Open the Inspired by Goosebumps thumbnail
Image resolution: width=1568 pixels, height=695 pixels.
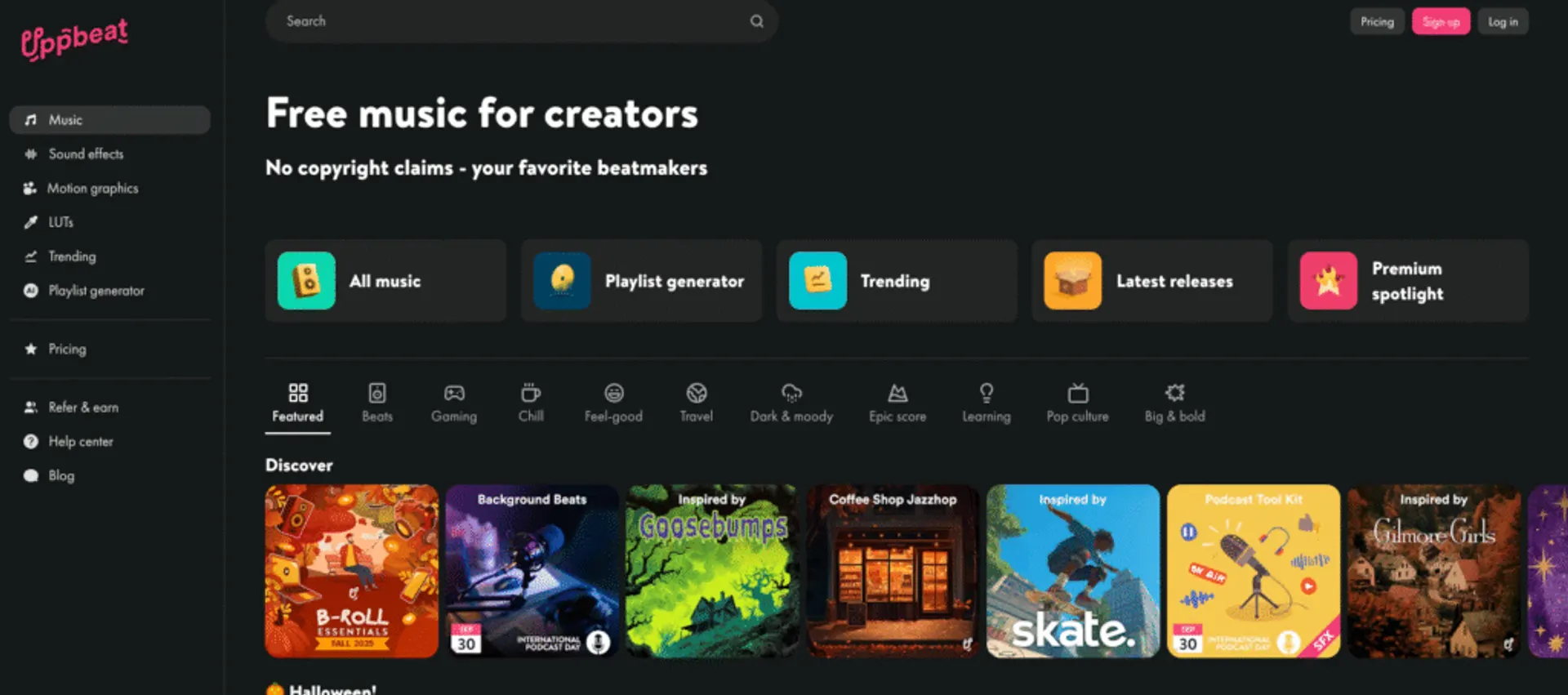click(x=712, y=571)
